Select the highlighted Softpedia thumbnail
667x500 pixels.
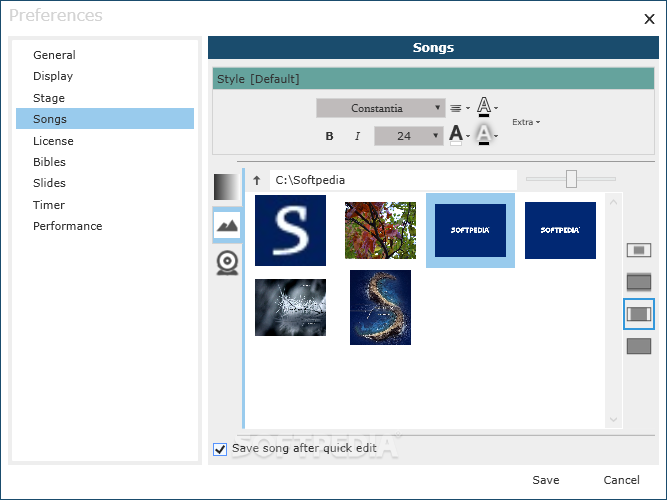[470, 230]
